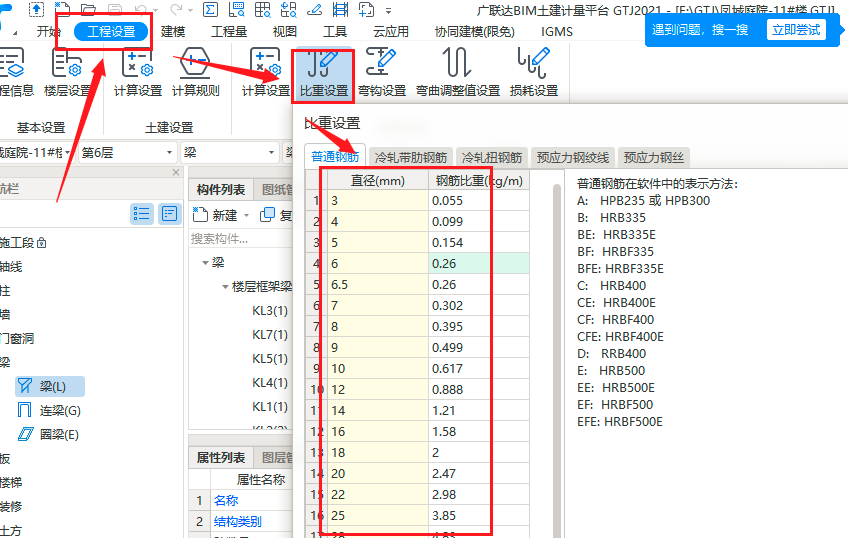
Task: Click the new file icon in quick toolbar
Action: pyautogui.click(x=63, y=9)
